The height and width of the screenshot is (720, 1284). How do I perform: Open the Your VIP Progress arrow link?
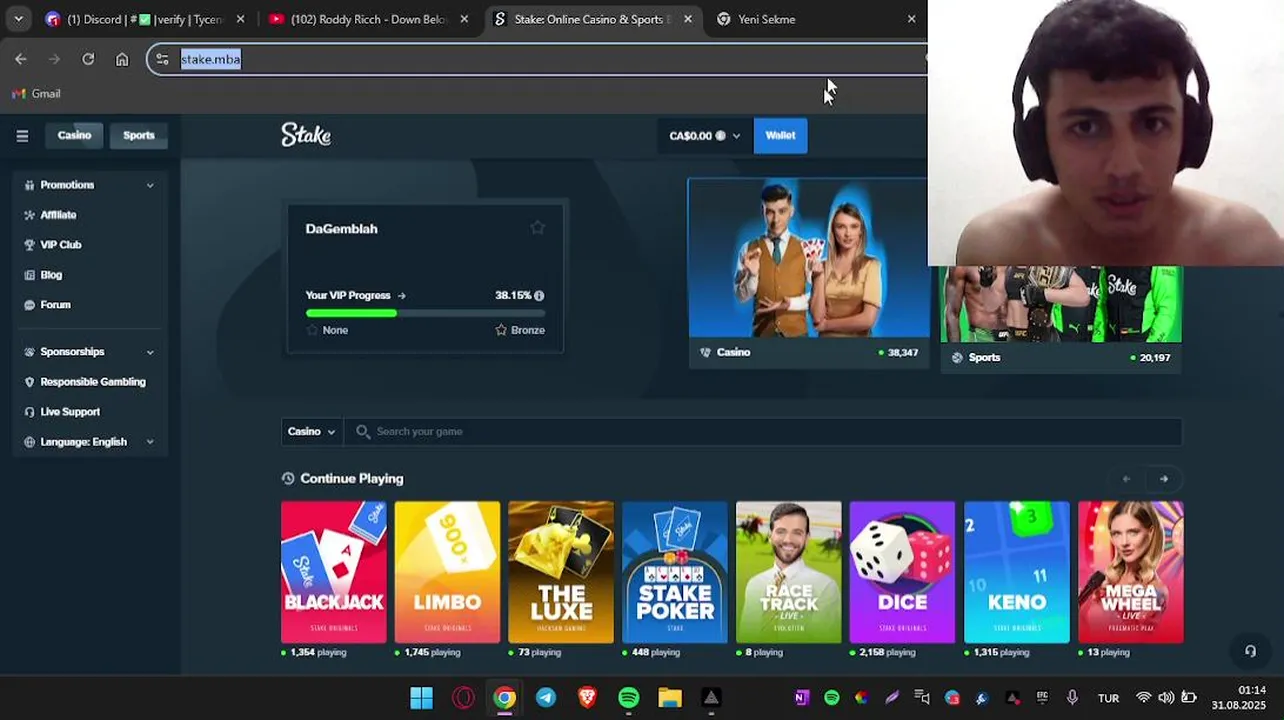pyautogui.click(x=401, y=296)
